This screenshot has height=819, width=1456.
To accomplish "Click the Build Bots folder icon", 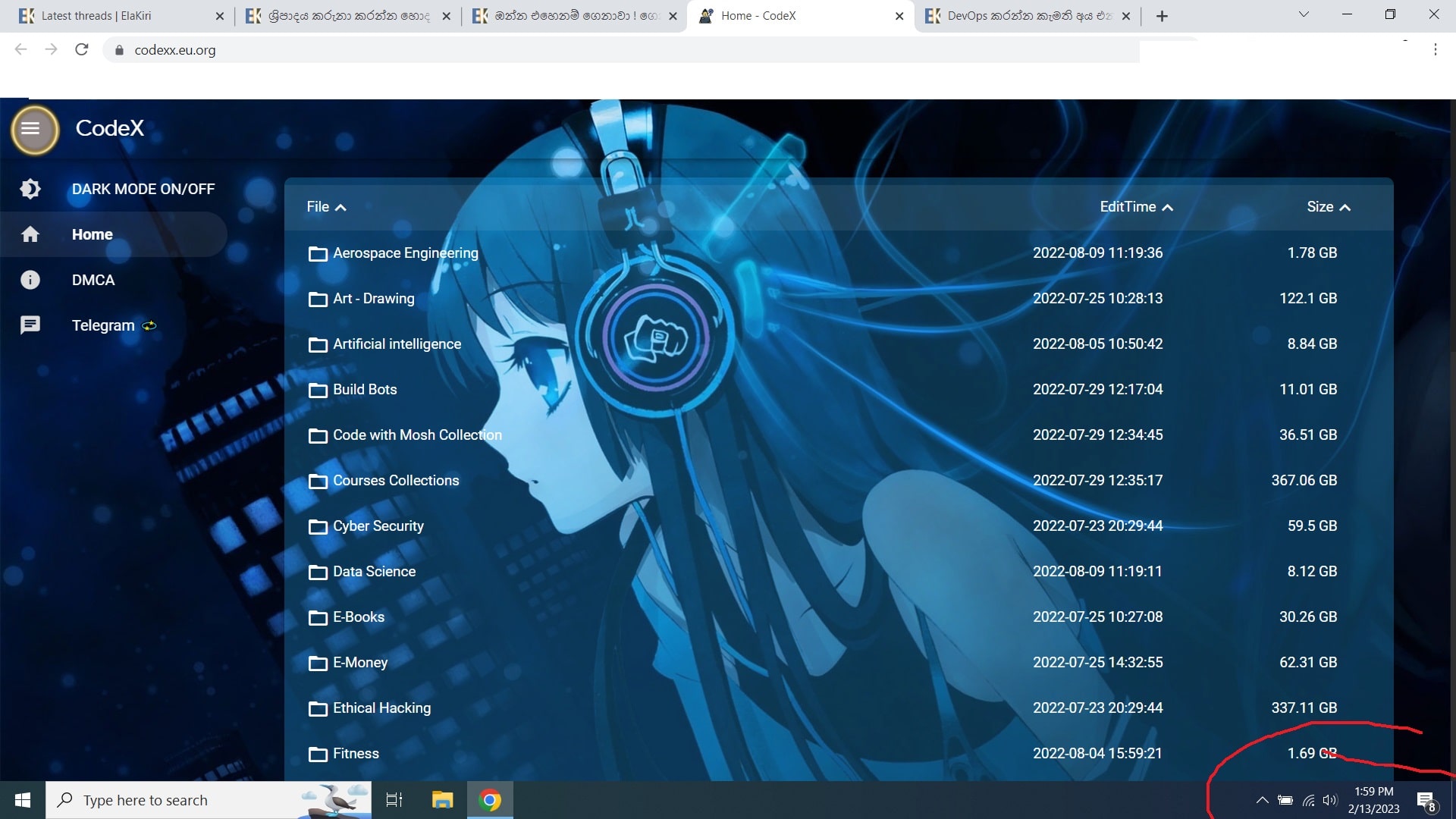I will (318, 391).
